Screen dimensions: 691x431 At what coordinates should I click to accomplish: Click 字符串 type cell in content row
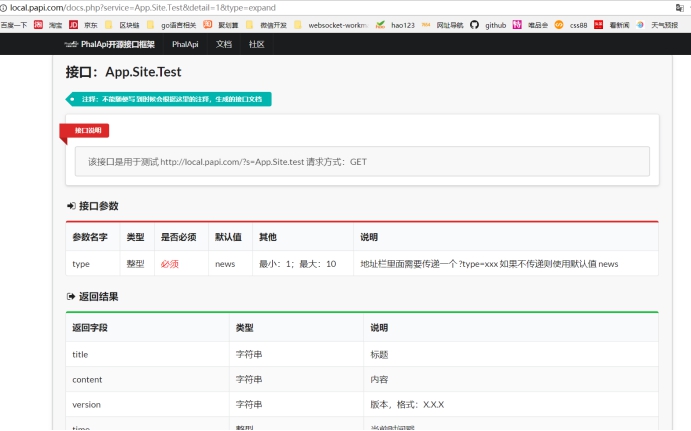(x=249, y=380)
